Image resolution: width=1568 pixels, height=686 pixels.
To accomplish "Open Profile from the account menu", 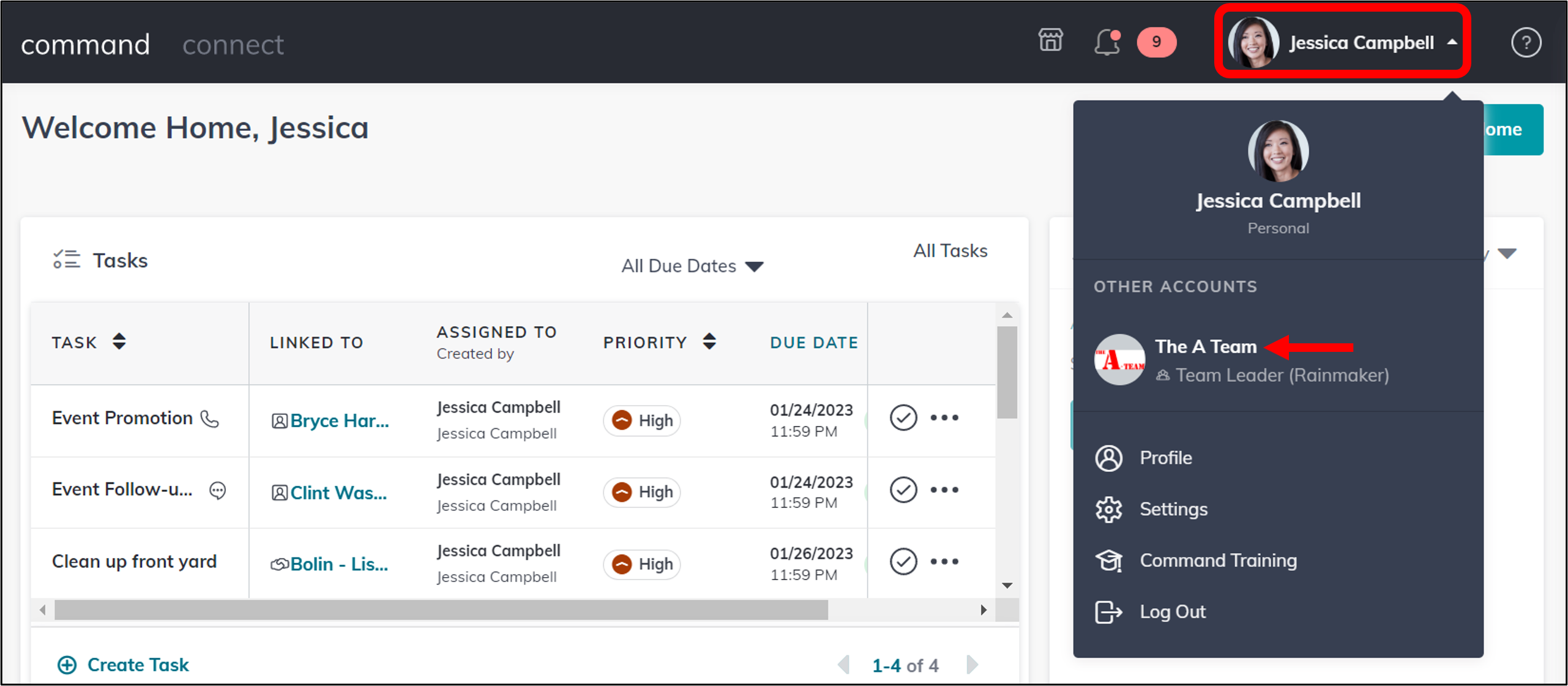I will (1165, 457).
